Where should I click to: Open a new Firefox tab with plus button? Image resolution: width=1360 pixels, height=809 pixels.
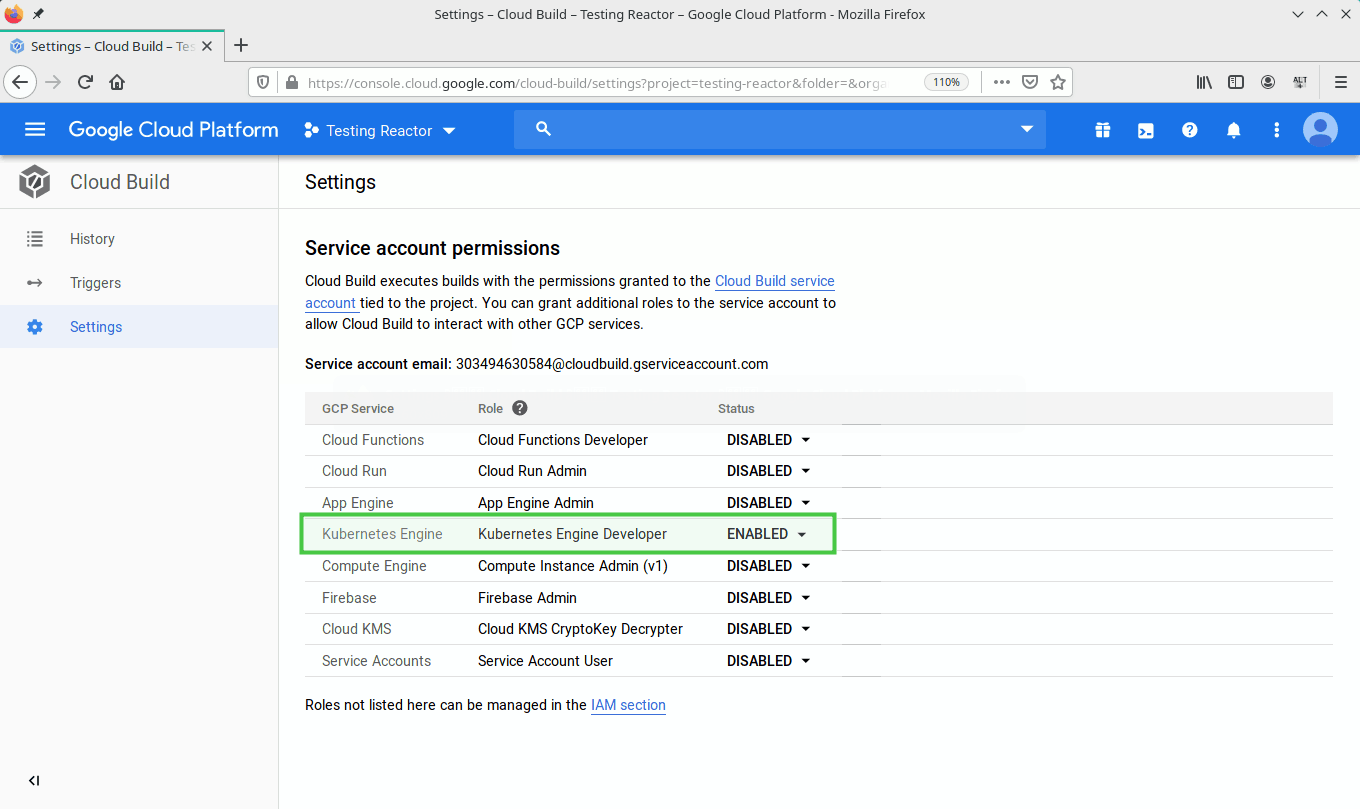(x=240, y=45)
